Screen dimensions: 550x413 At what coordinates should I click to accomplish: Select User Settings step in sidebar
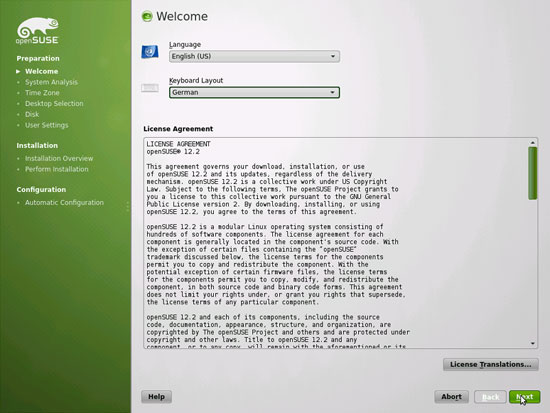point(47,125)
